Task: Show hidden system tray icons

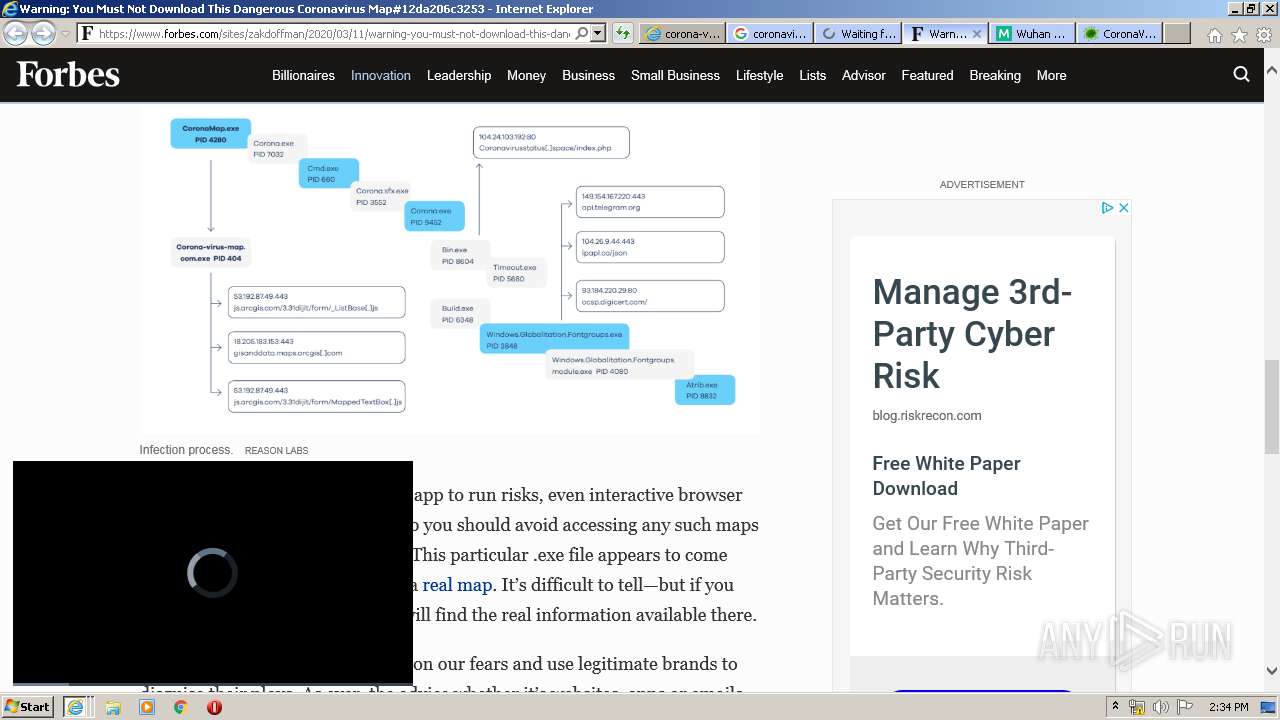Action: 1115,707
